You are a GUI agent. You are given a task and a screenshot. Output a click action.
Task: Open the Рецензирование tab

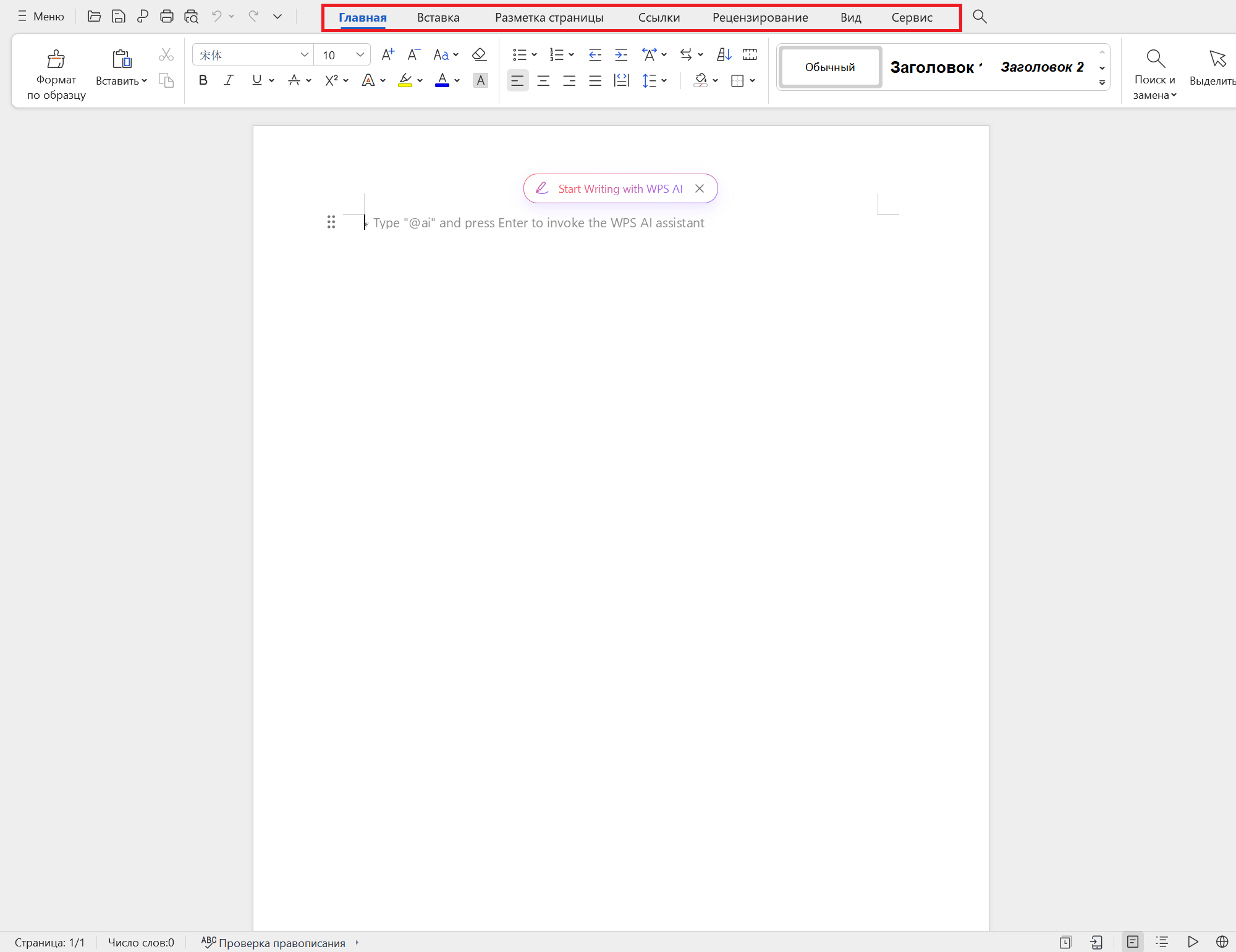click(760, 17)
